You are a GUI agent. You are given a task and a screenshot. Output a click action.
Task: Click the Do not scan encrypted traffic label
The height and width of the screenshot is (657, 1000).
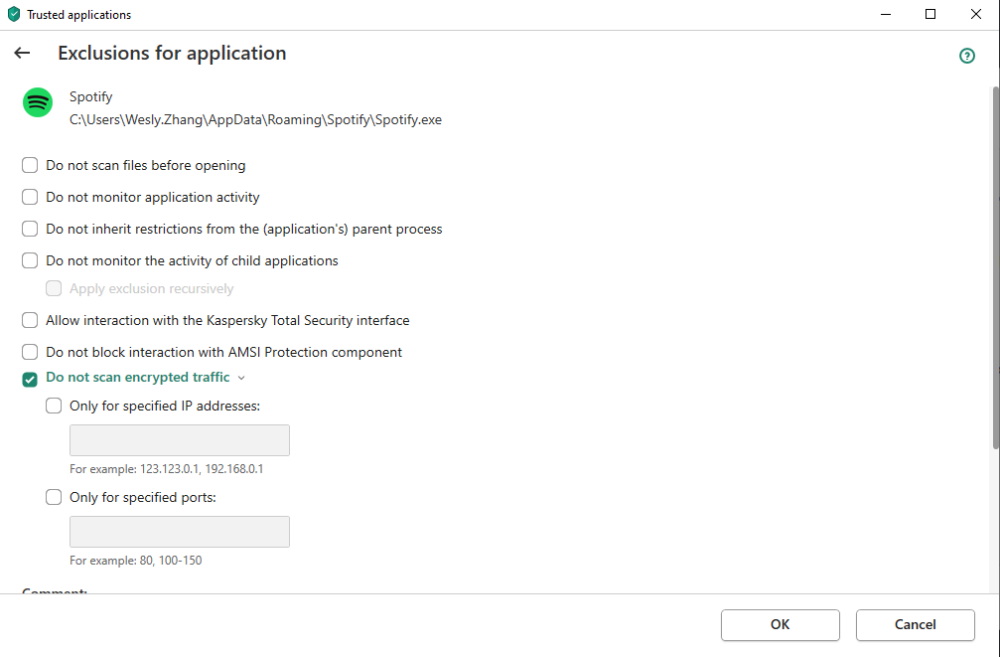(138, 378)
